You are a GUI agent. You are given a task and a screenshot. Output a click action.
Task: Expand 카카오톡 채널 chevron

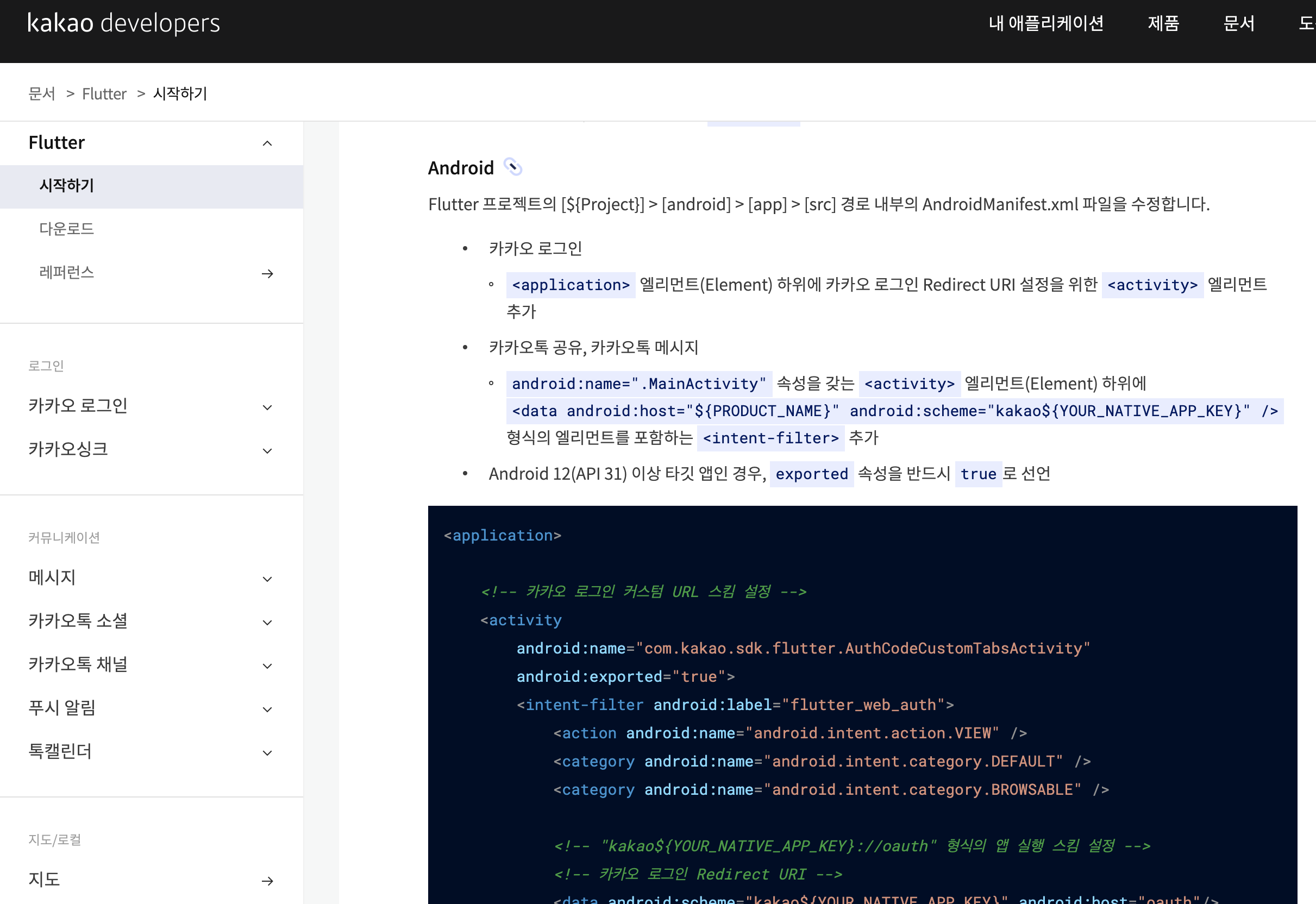pyautogui.click(x=267, y=666)
